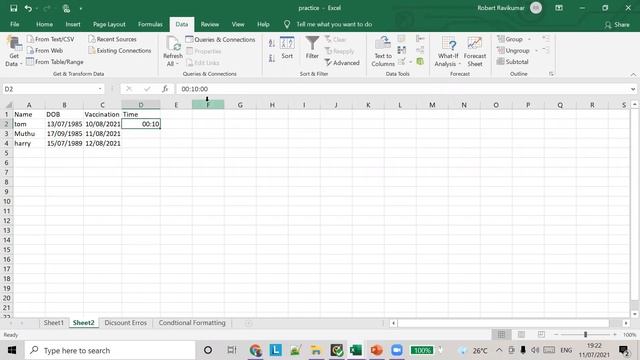Click Insert Function fx icon
This screenshot has width=640, height=360.
pos(165,89)
